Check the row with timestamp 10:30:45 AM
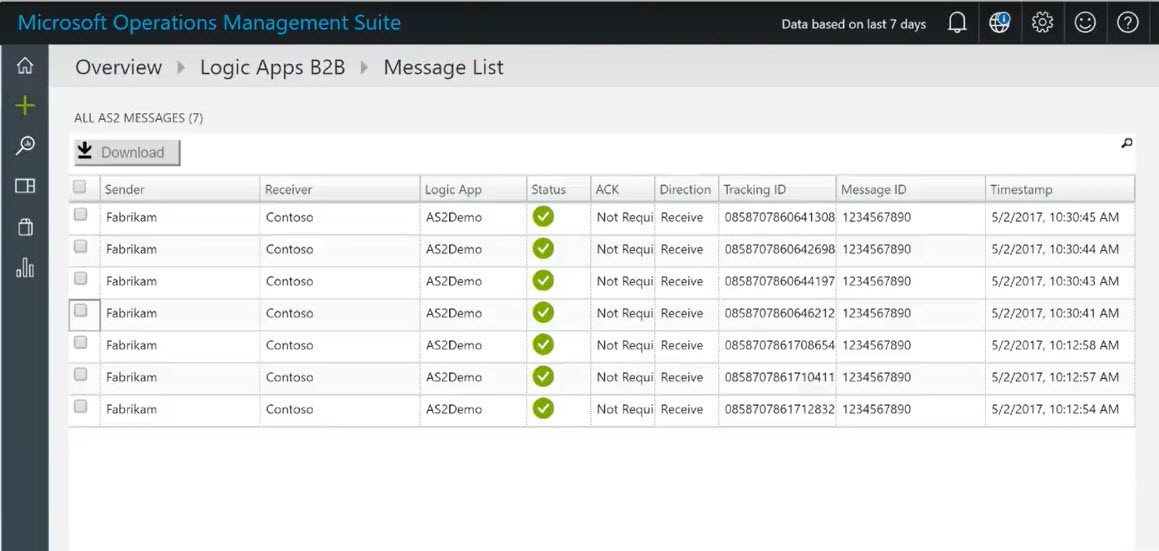 [x=81, y=214]
